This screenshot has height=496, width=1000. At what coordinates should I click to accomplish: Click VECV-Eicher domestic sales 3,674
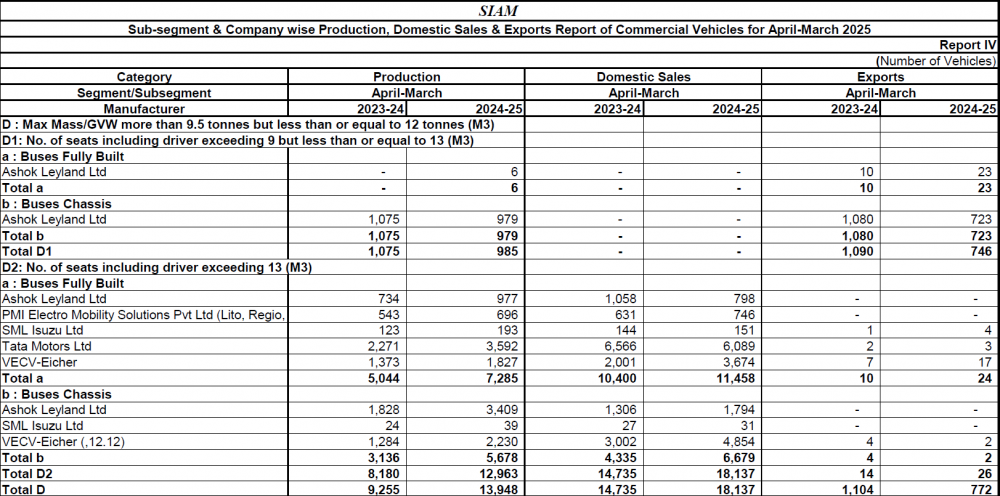click(x=740, y=362)
